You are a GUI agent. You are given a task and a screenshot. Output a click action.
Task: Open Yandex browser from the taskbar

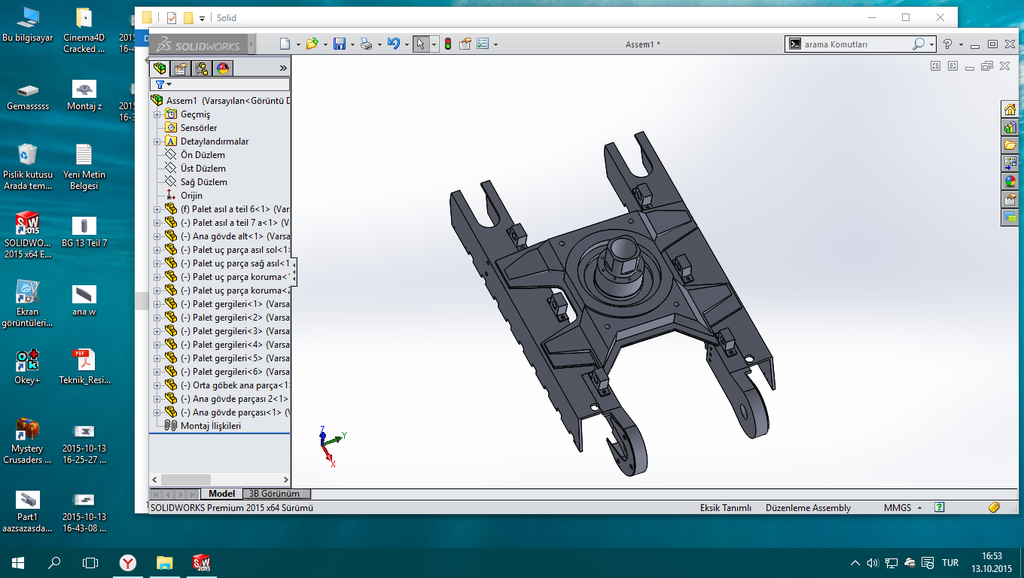(127, 563)
